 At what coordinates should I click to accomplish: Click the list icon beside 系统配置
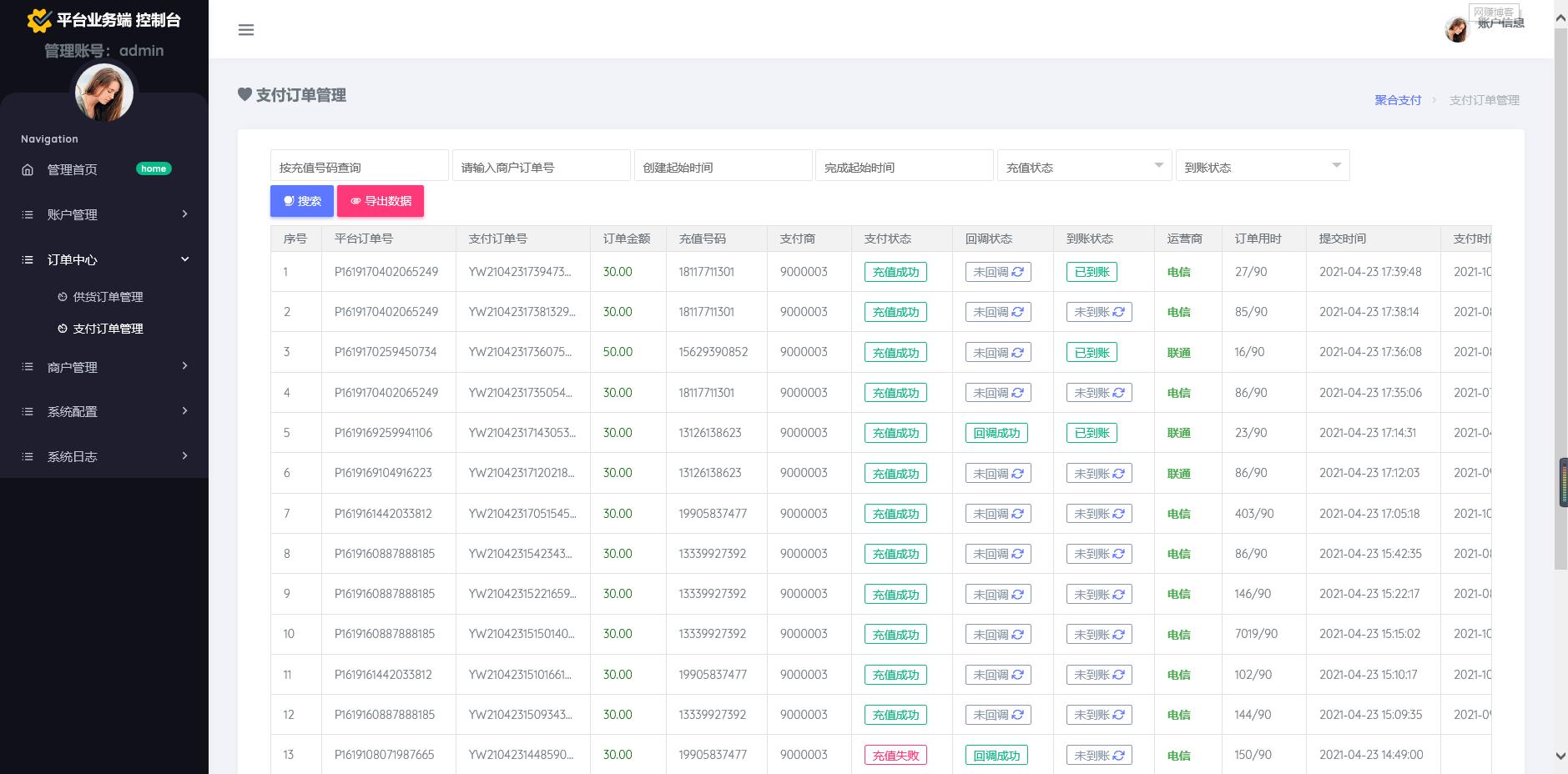(x=28, y=411)
